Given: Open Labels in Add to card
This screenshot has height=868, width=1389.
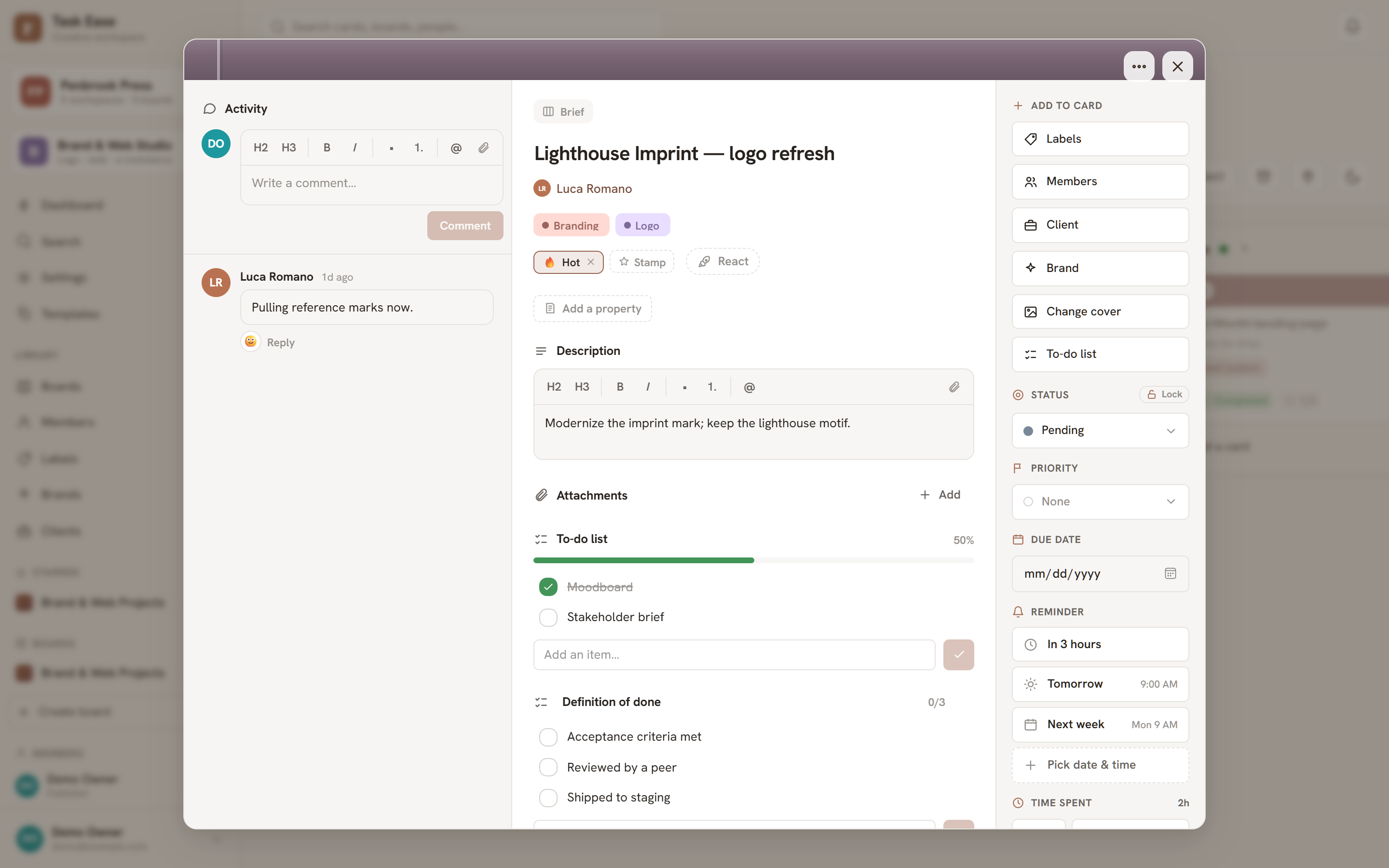Looking at the screenshot, I should click(x=1100, y=139).
